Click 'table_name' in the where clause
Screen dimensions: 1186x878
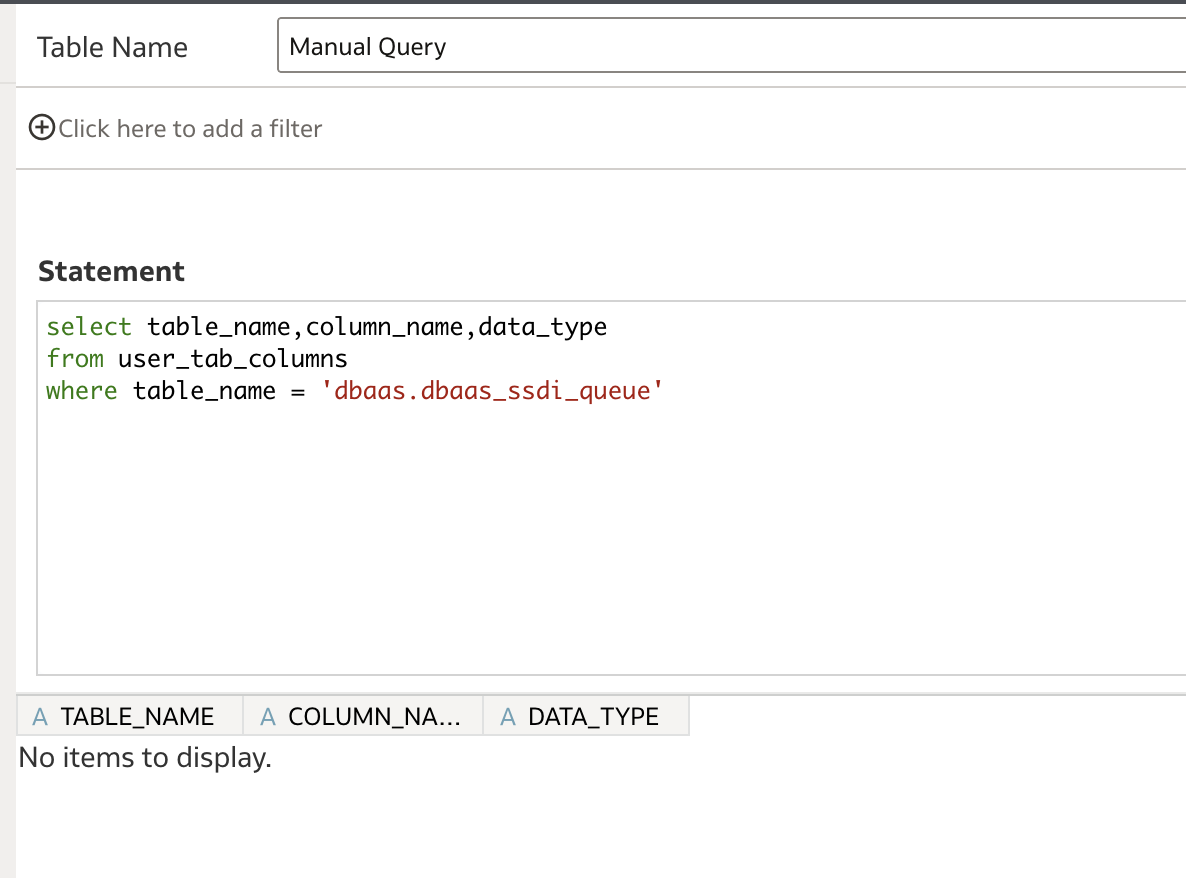tap(204, 391)
